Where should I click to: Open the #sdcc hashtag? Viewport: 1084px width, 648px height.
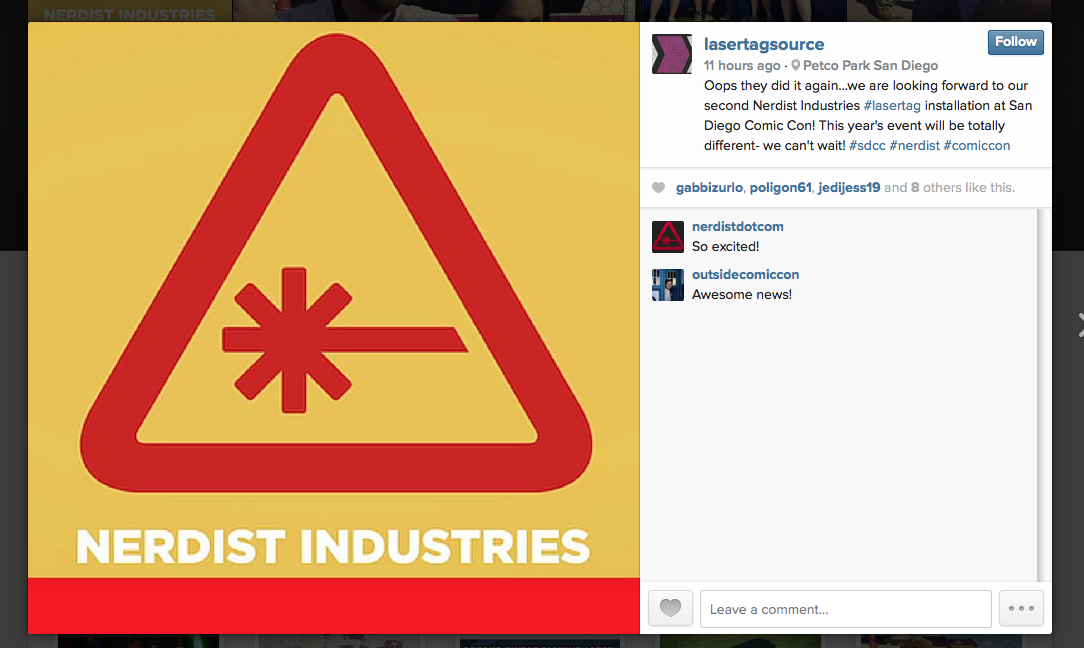(x=867, y=146)
